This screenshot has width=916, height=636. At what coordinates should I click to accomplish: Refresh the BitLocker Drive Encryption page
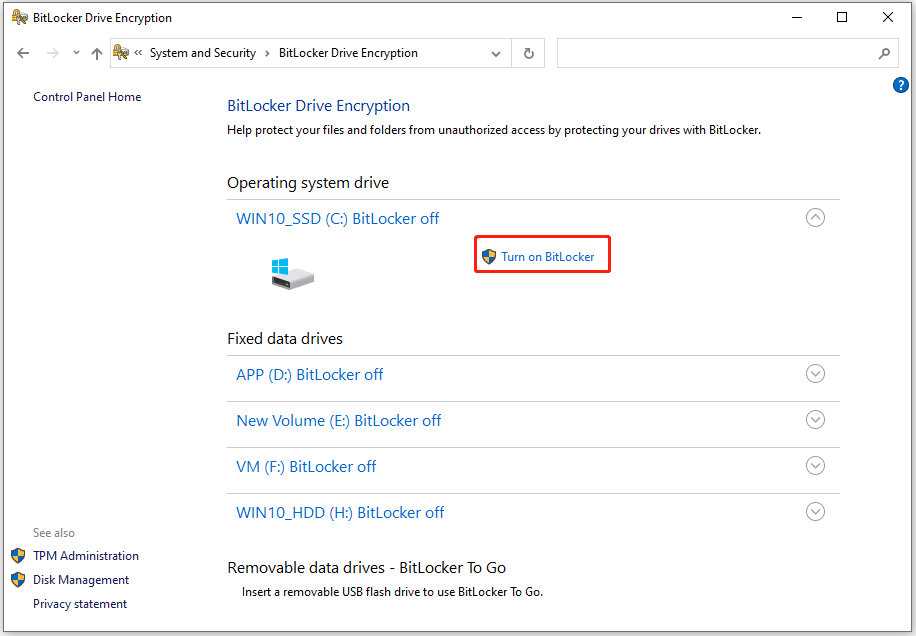point(528,53)
